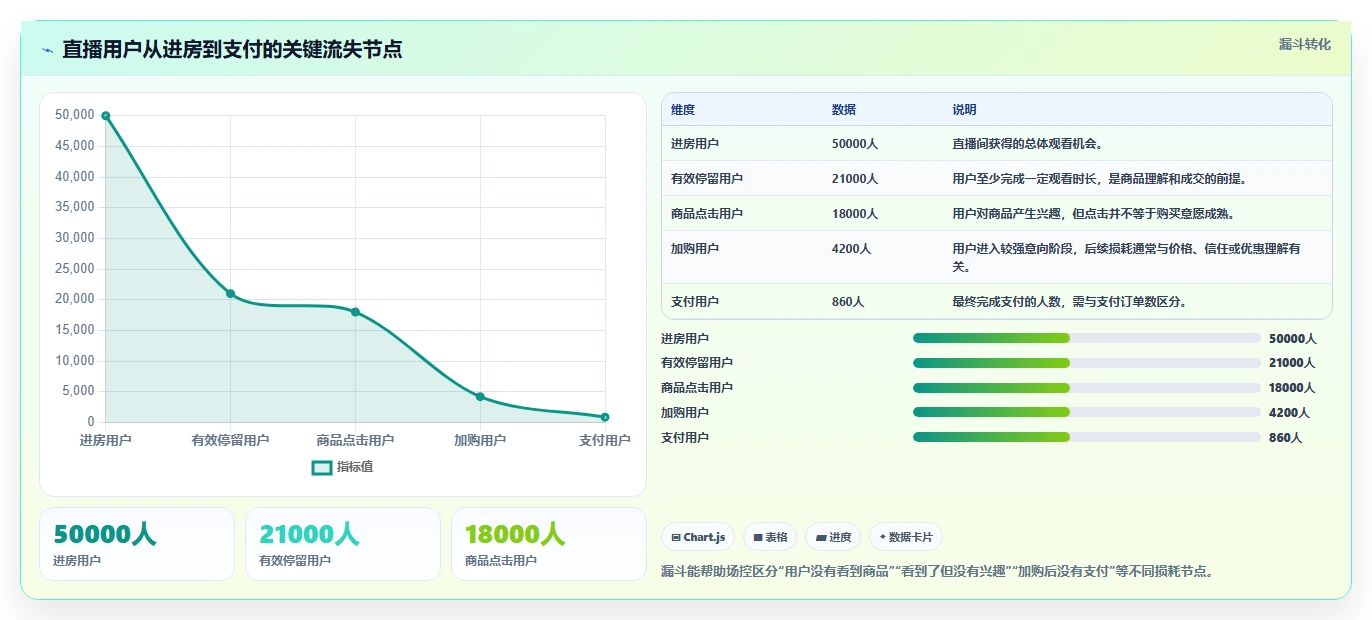Click the 4200人 cell in the table
Screen dimensions: 1372x620
(x=851, y=249)
